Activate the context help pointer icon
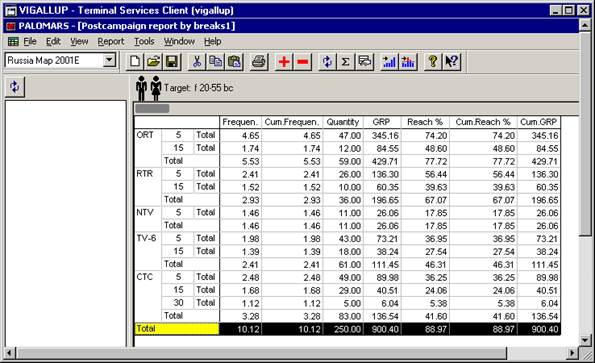 point(452,61)
